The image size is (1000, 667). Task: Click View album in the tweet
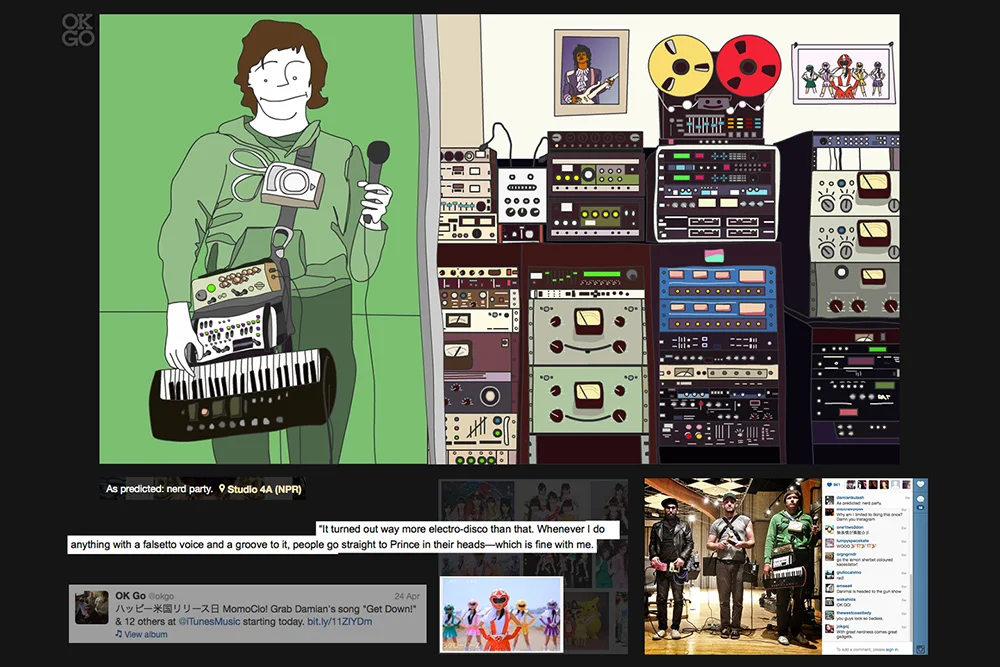145,634
